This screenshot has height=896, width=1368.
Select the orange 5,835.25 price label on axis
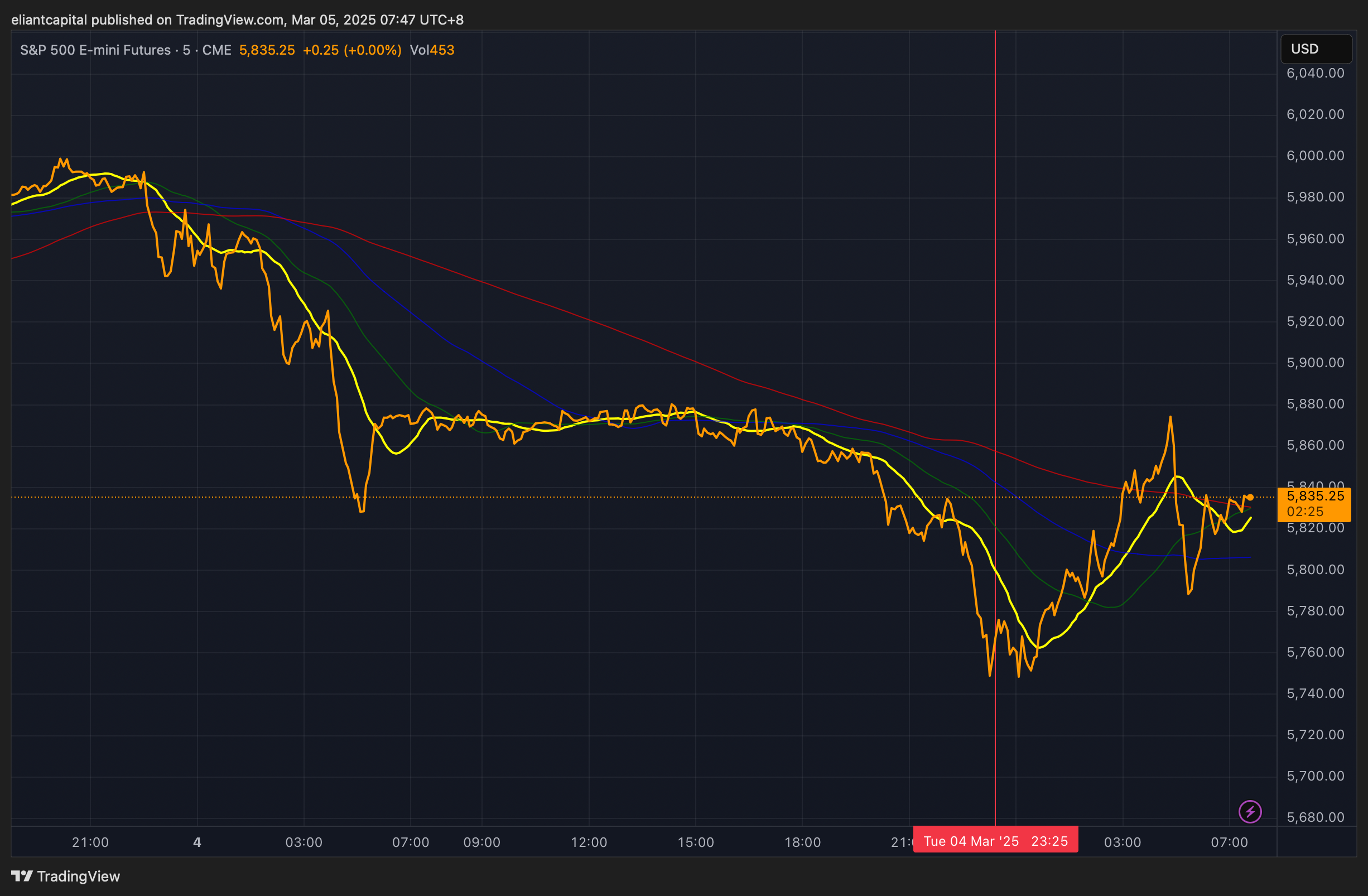(1315, 496)
